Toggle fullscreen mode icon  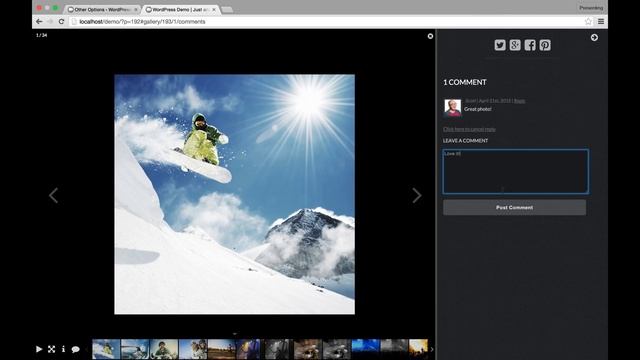point(51,349)
